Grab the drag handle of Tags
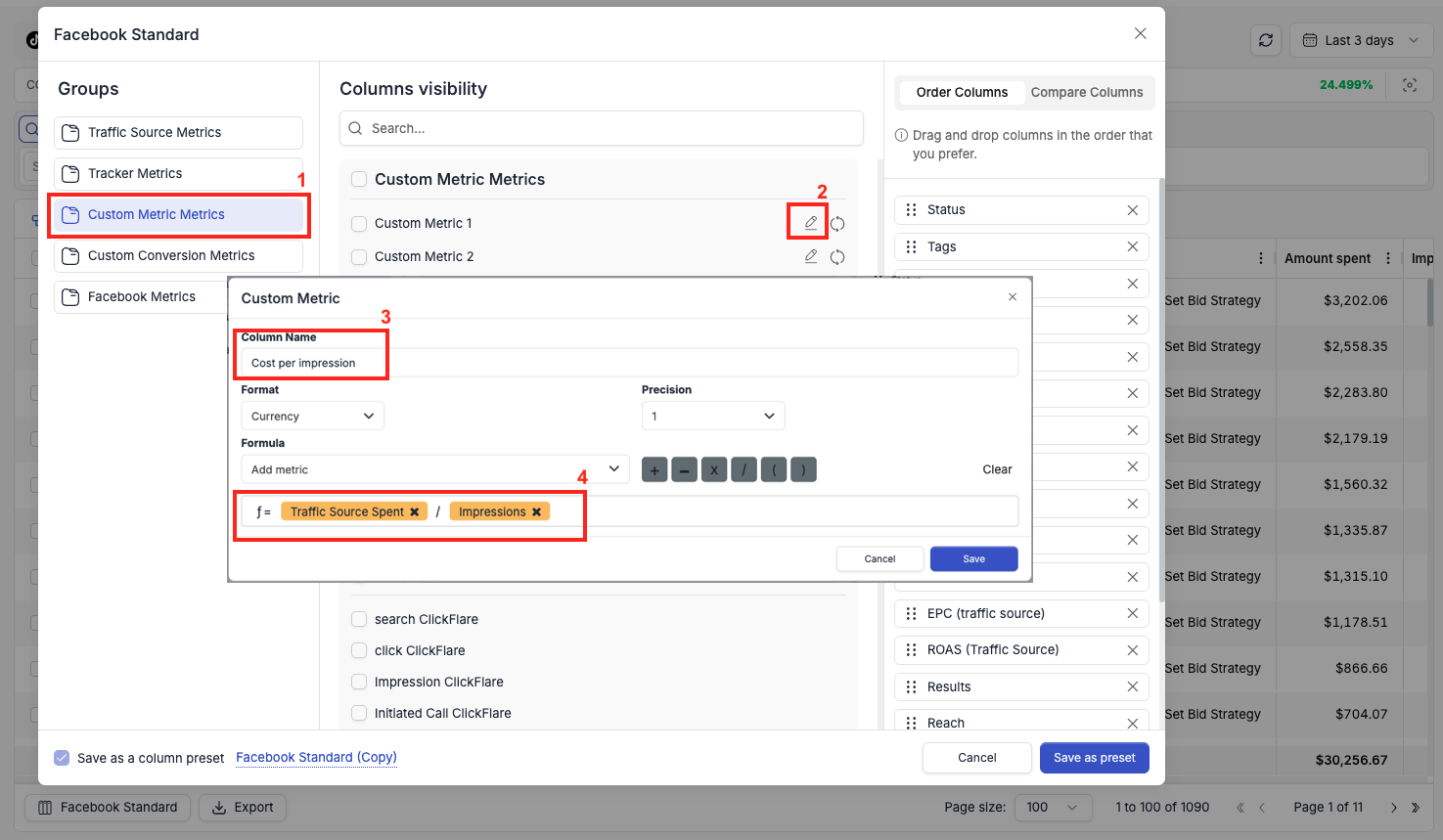This screenshot has height=840, width=1443. 911,246
